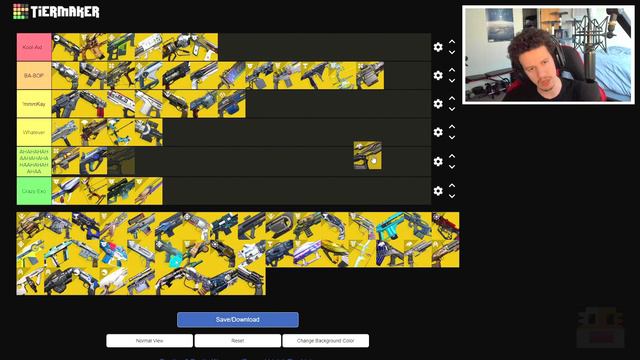Screen dimensions: 640x360
Task: Select last weapon in Crazy Exo tier
Action: click(149, 191)
